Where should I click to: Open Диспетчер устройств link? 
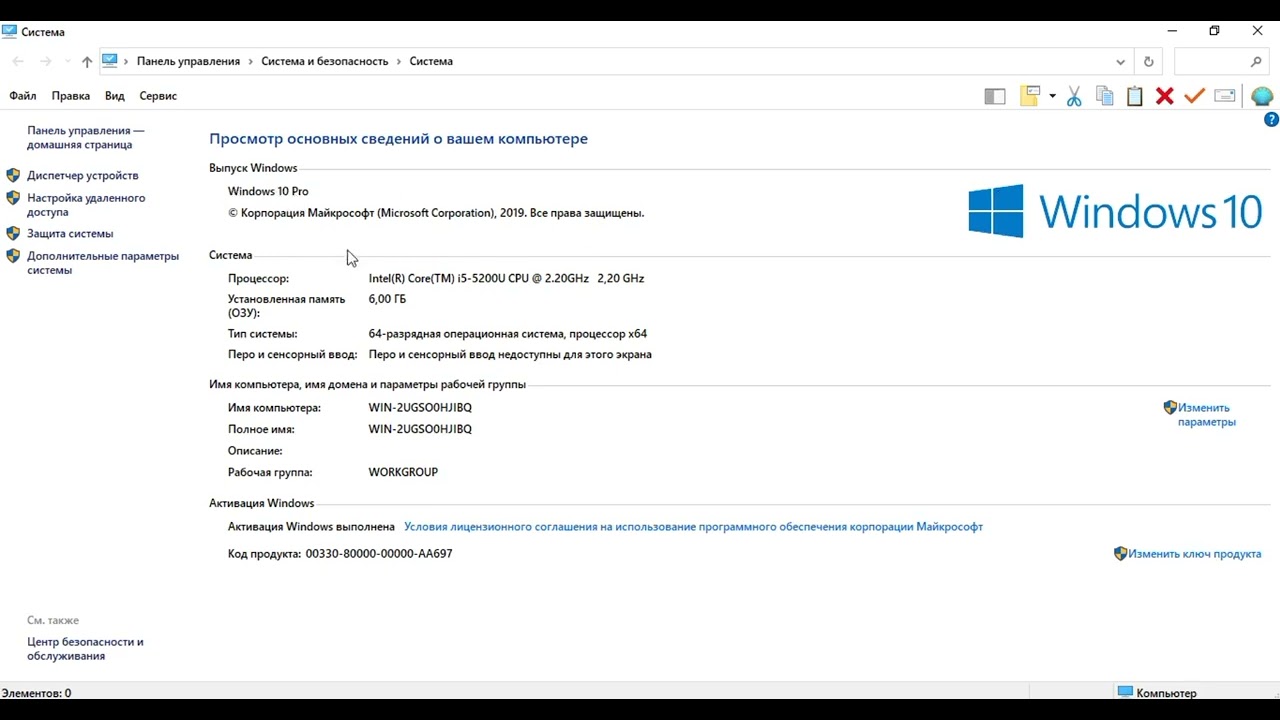tap(83, 175)
